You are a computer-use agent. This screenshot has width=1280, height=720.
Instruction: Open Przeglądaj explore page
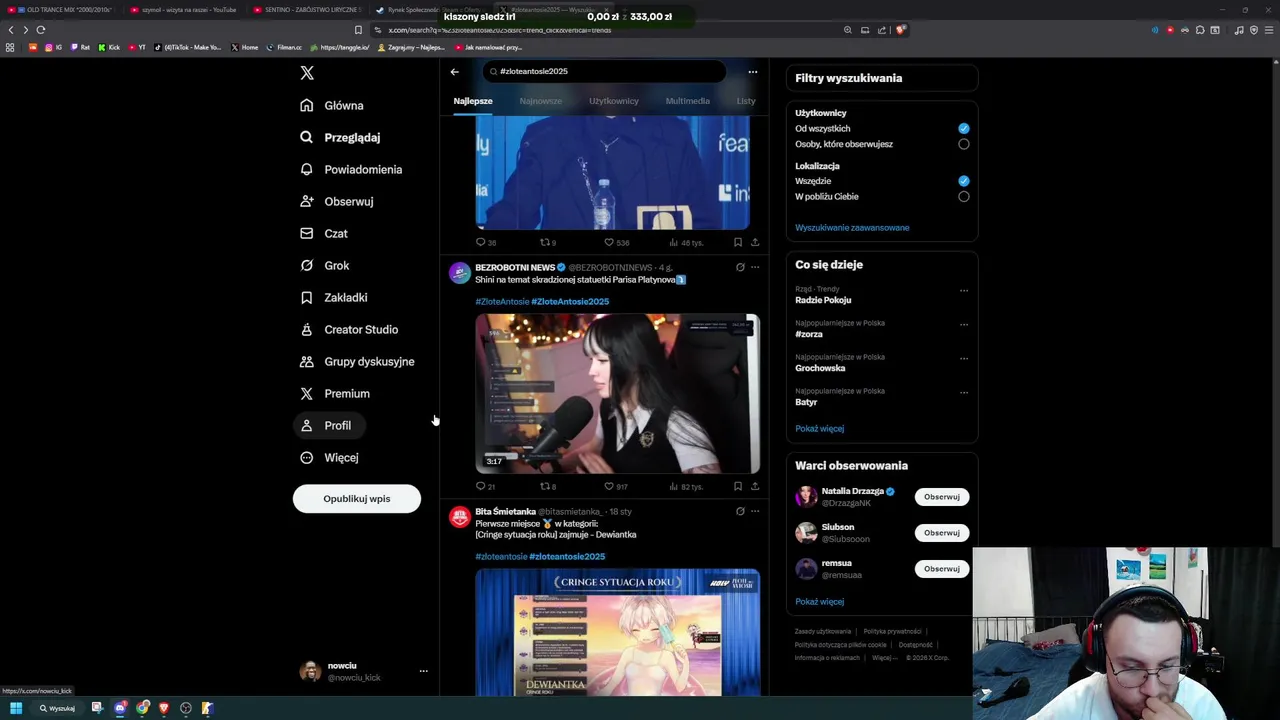(340, 137)
